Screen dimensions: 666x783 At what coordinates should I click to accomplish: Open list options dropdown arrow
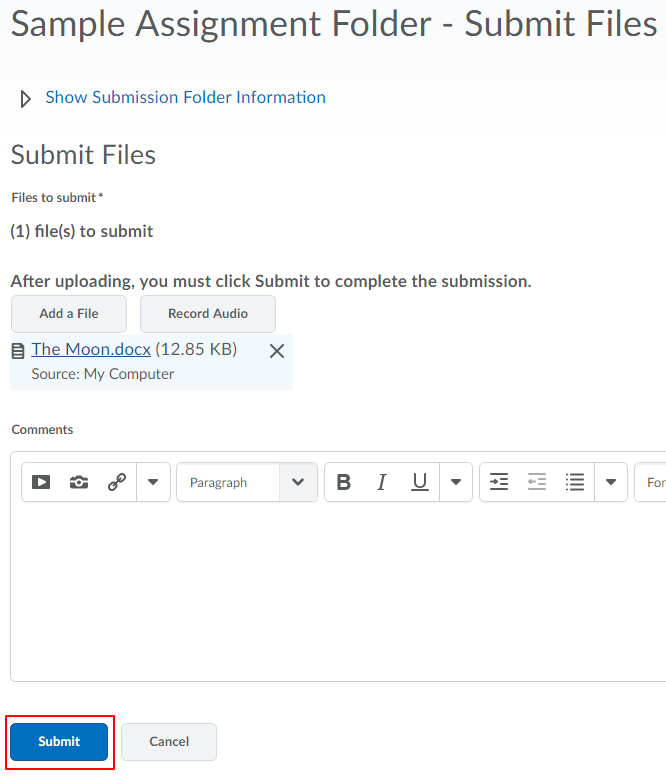coord(611,482)
